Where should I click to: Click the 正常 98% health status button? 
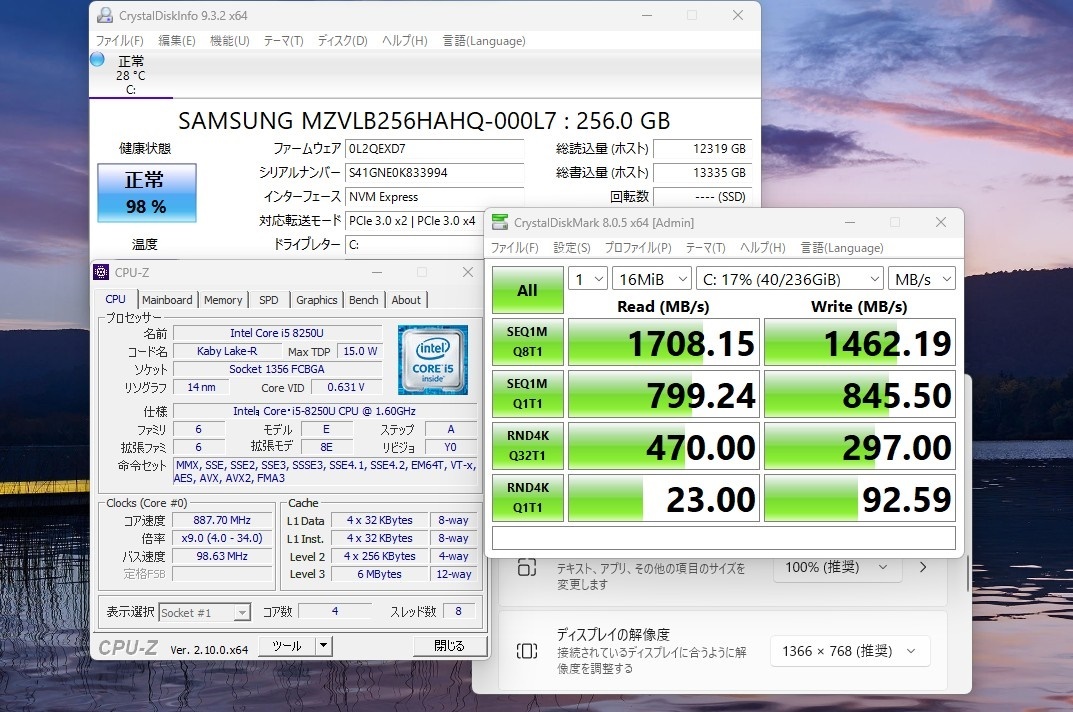point(146,192)
